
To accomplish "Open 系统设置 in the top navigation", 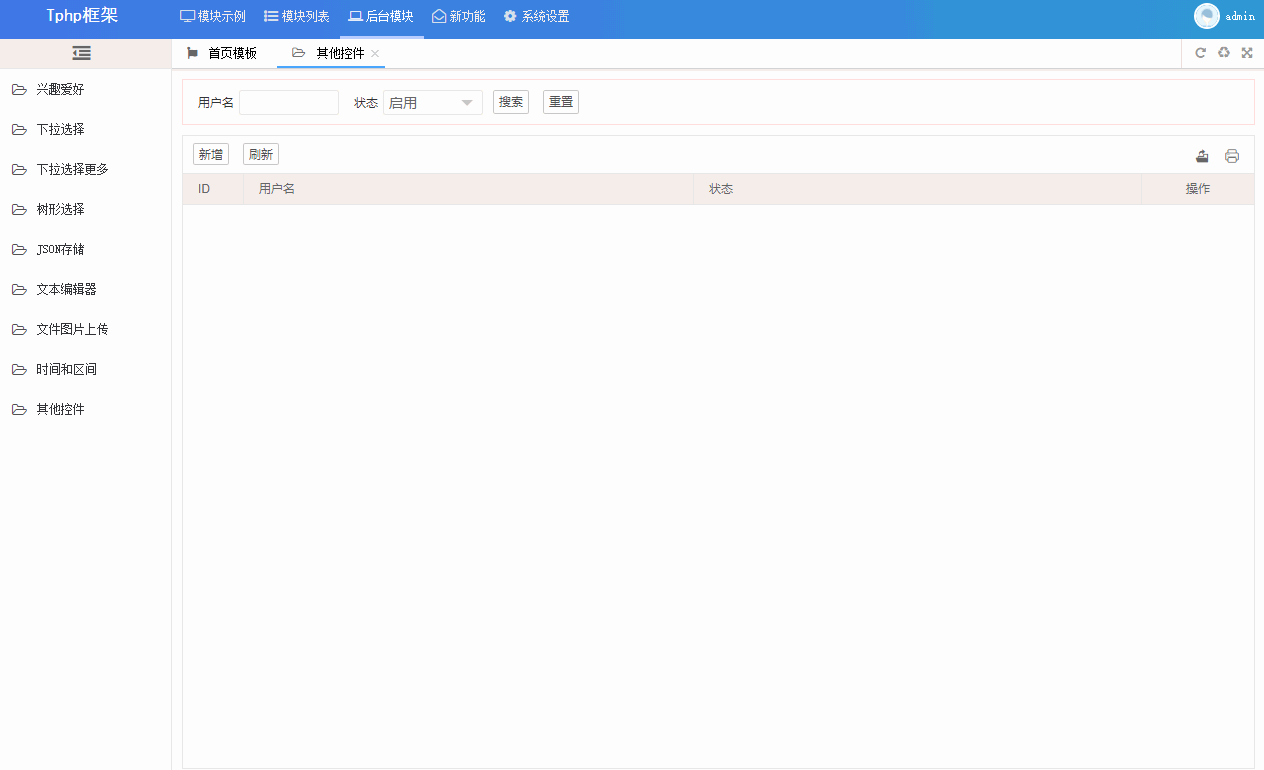I will coord(537,16).
